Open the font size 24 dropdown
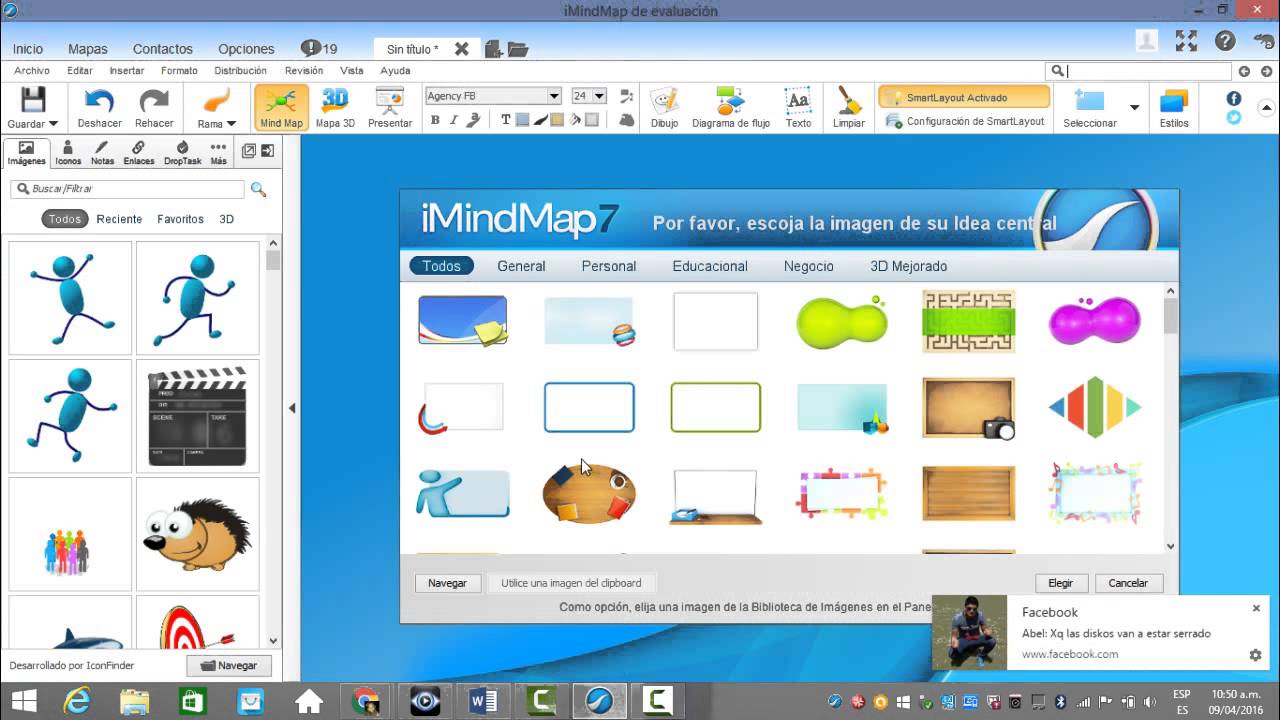 point(599,96)
